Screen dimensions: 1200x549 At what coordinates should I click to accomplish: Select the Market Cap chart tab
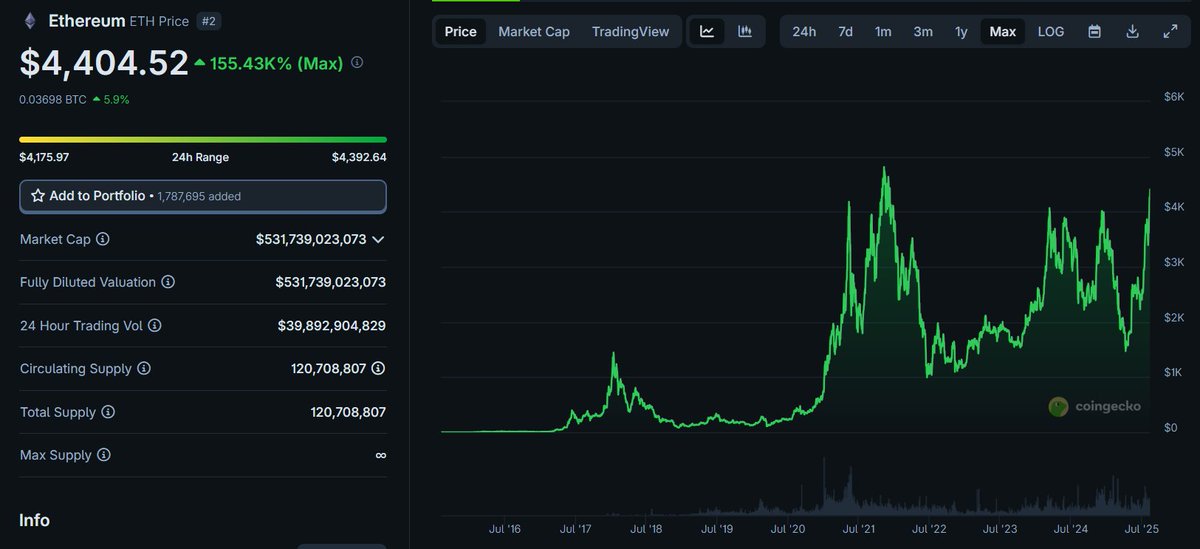pos(534,31)
